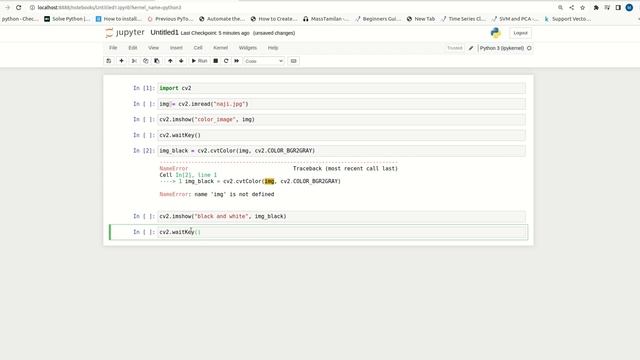
Task: Open the Help menu
Action: 273,48
